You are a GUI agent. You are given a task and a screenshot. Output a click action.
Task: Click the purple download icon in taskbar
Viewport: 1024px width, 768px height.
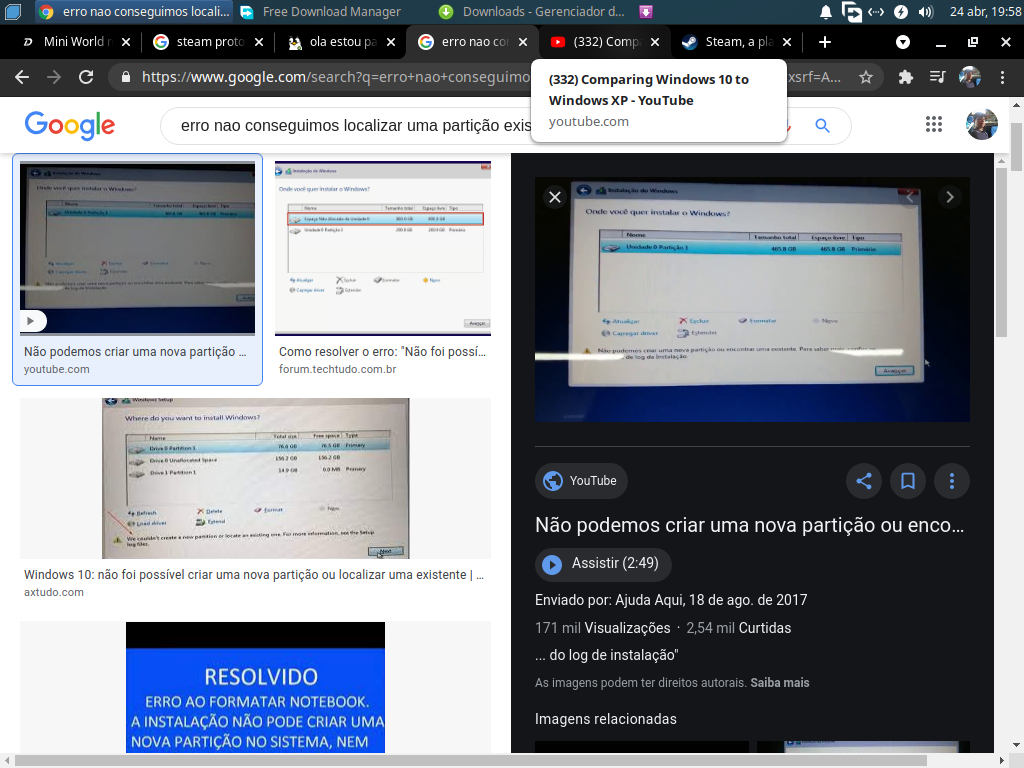click(645, 12)
